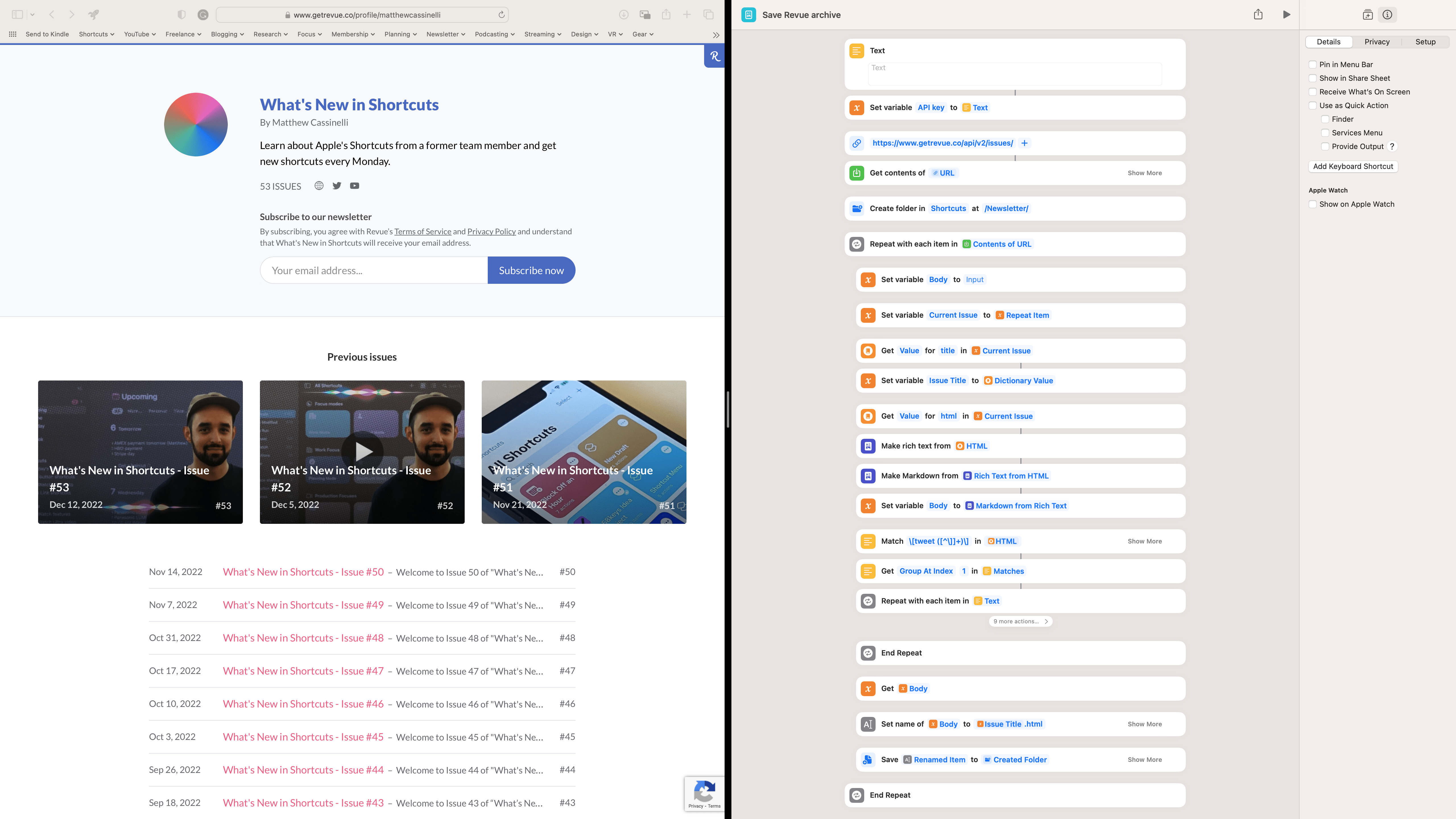Image resolution: width=1456 pixels, height=819 pixels.
Task: Go forward in Safari
Action: click(x=72, y=15)
